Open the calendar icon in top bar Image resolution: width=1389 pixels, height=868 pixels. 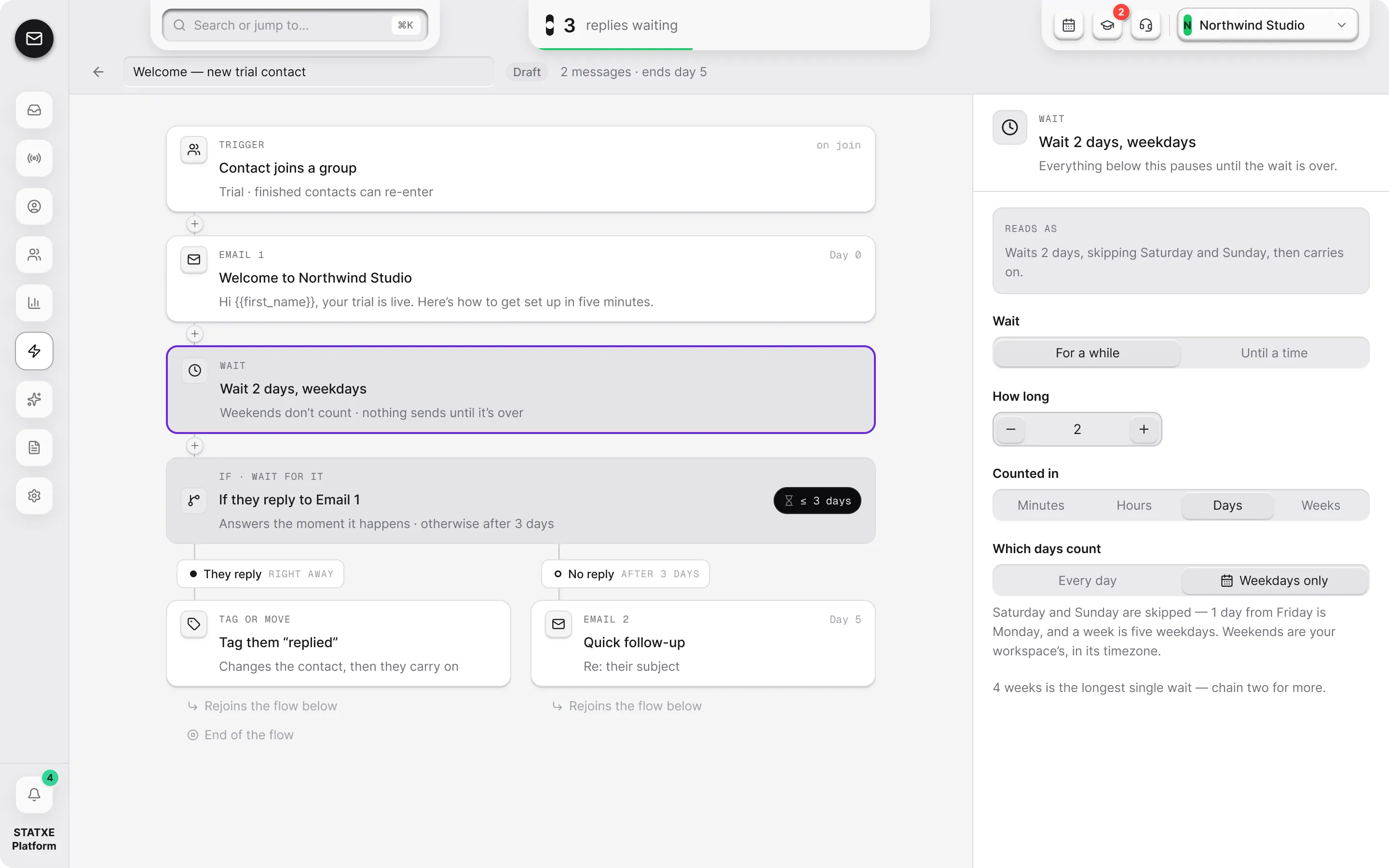coord(1068,25)
